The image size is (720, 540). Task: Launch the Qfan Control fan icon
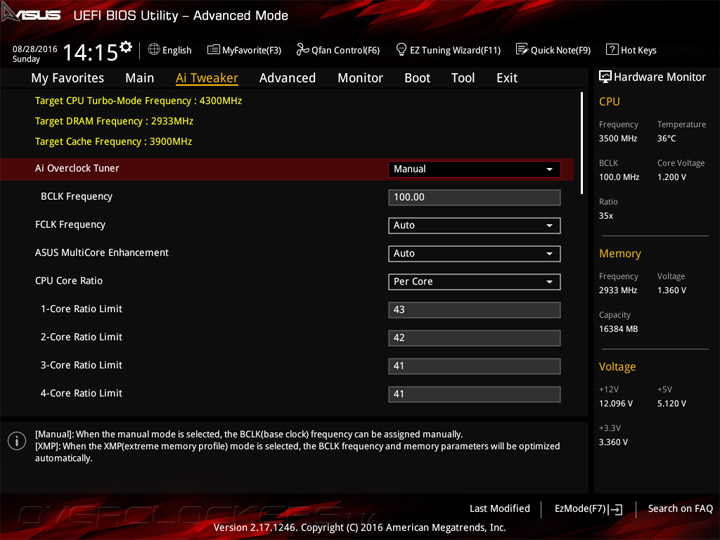tap(302, 49)
